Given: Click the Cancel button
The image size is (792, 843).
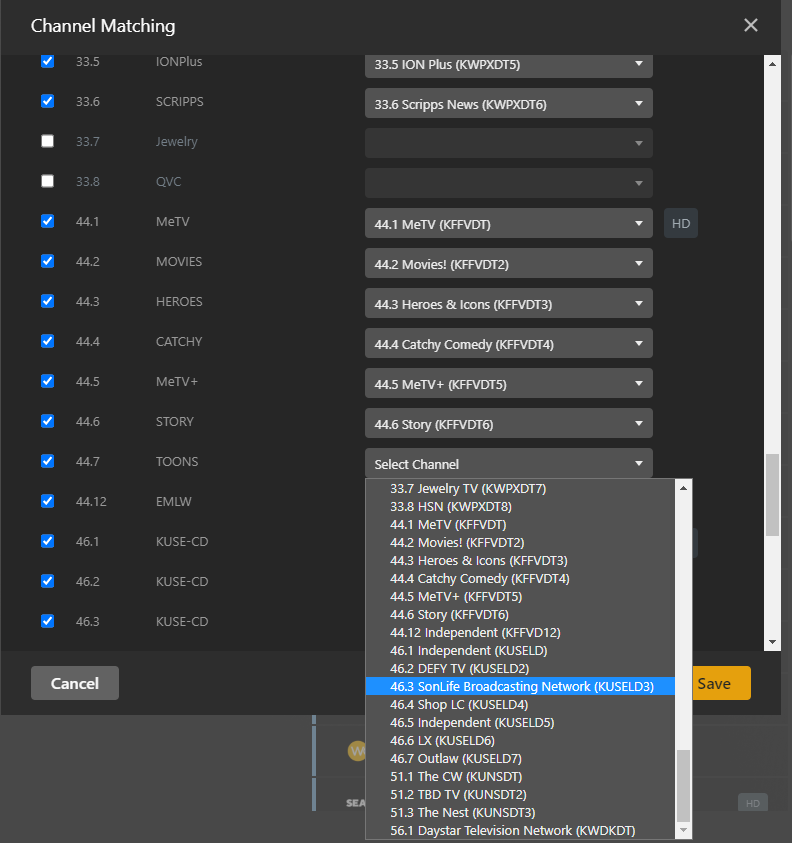Looking at the screenshot, I should tap(75, 683).
